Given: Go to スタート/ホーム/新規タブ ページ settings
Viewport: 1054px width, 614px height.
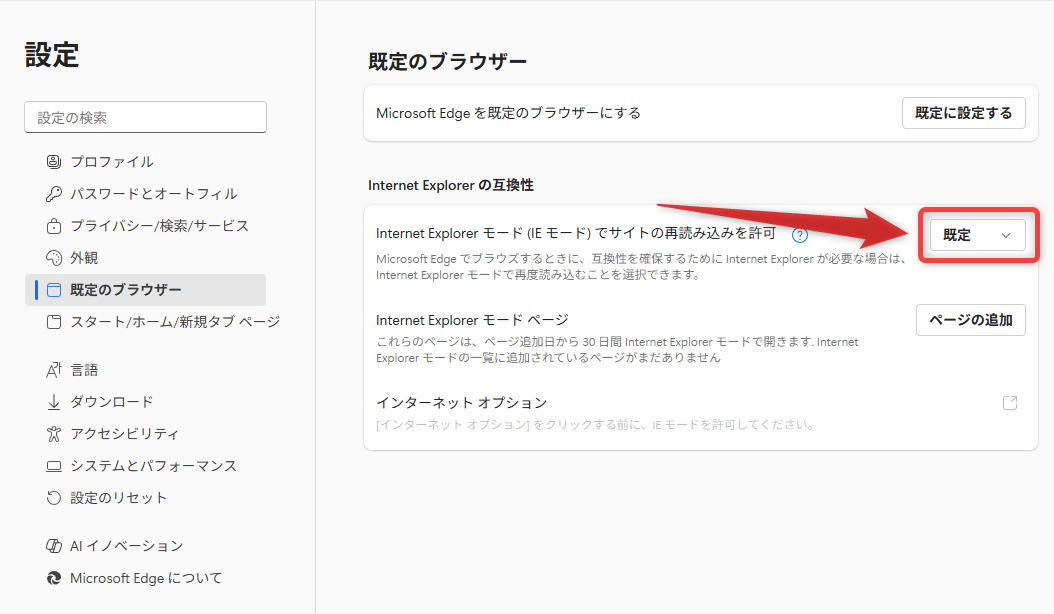Looking at the screenshot, I should coord(174,322).
